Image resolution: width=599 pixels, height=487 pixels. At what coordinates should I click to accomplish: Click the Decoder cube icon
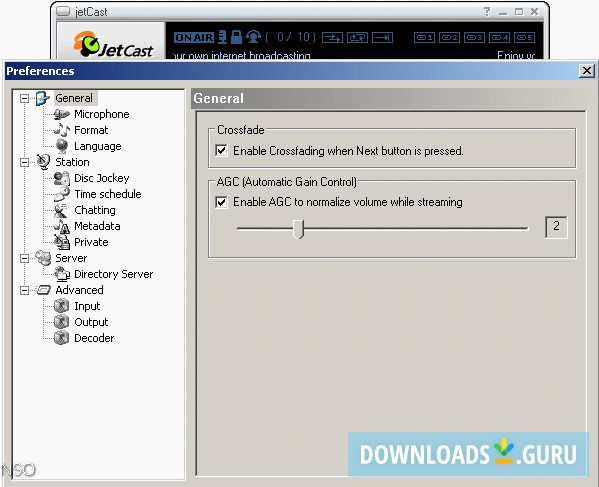coord(61,338)
